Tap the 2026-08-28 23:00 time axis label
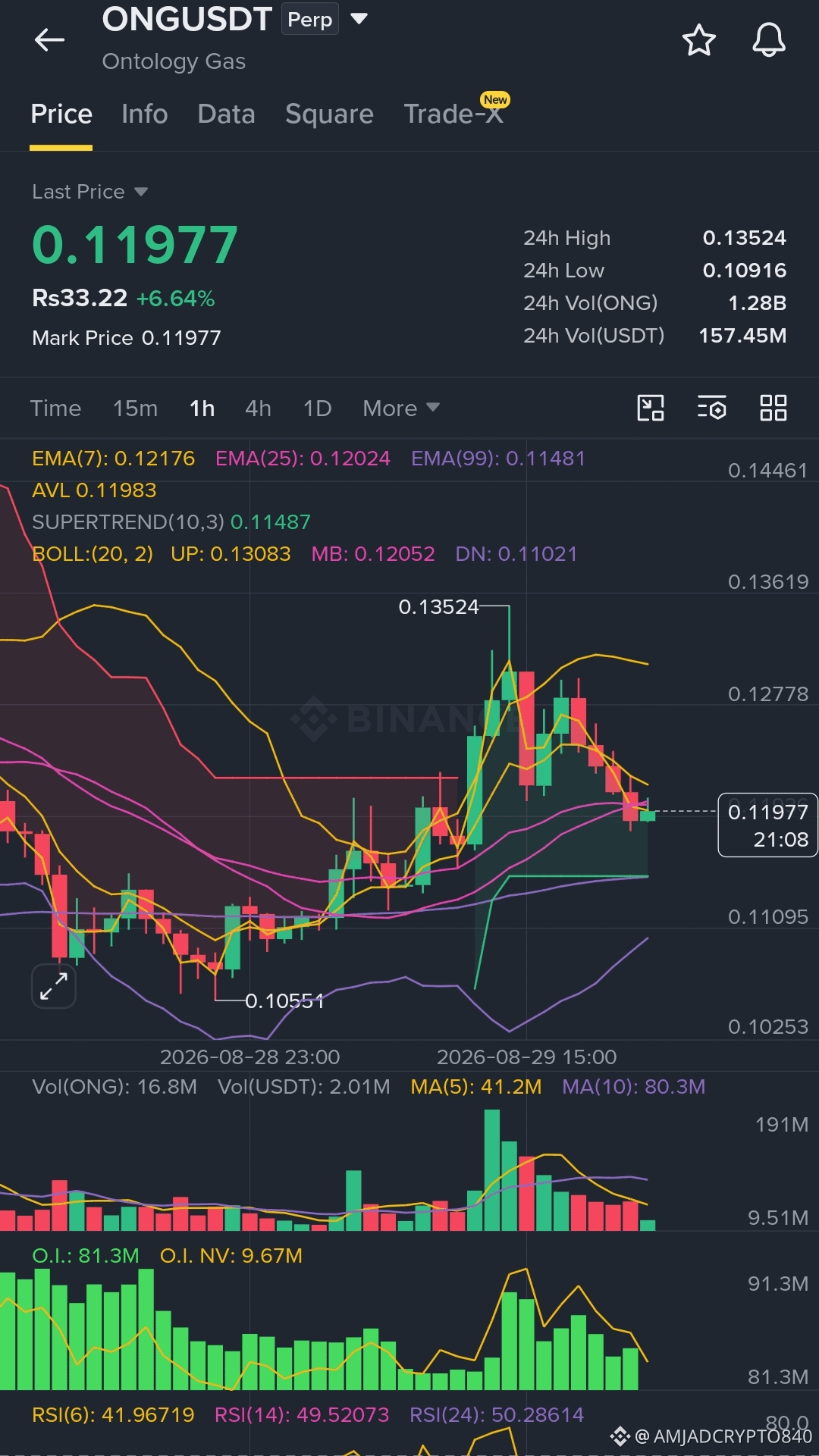 coord(249,1057)
